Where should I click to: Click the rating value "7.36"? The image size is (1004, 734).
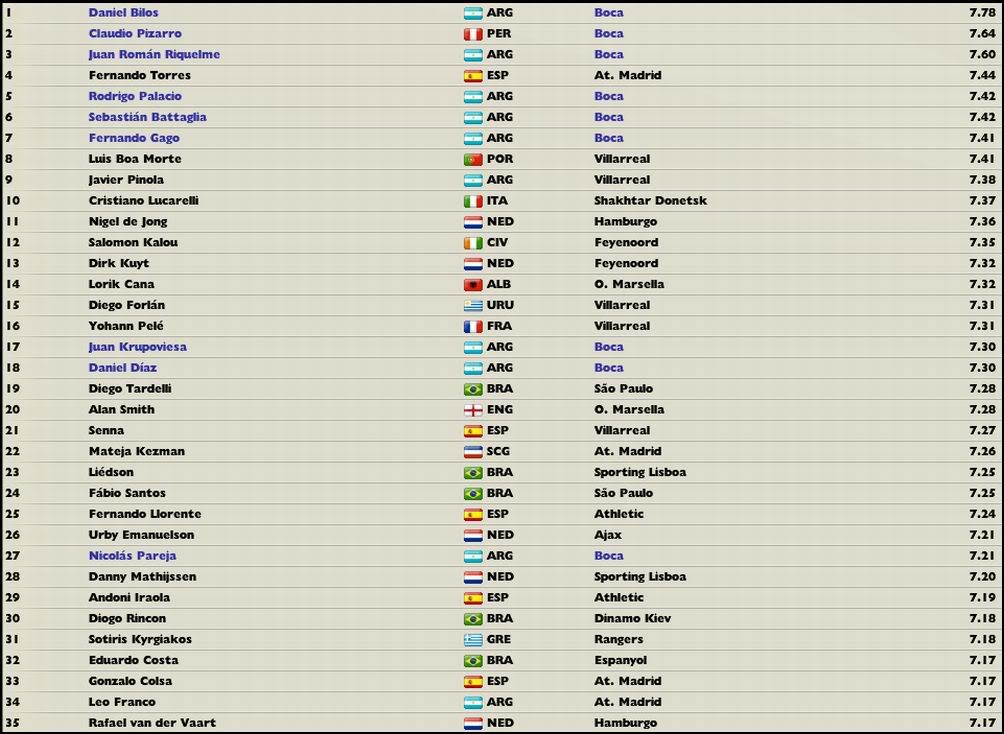(x=982, y=222)
